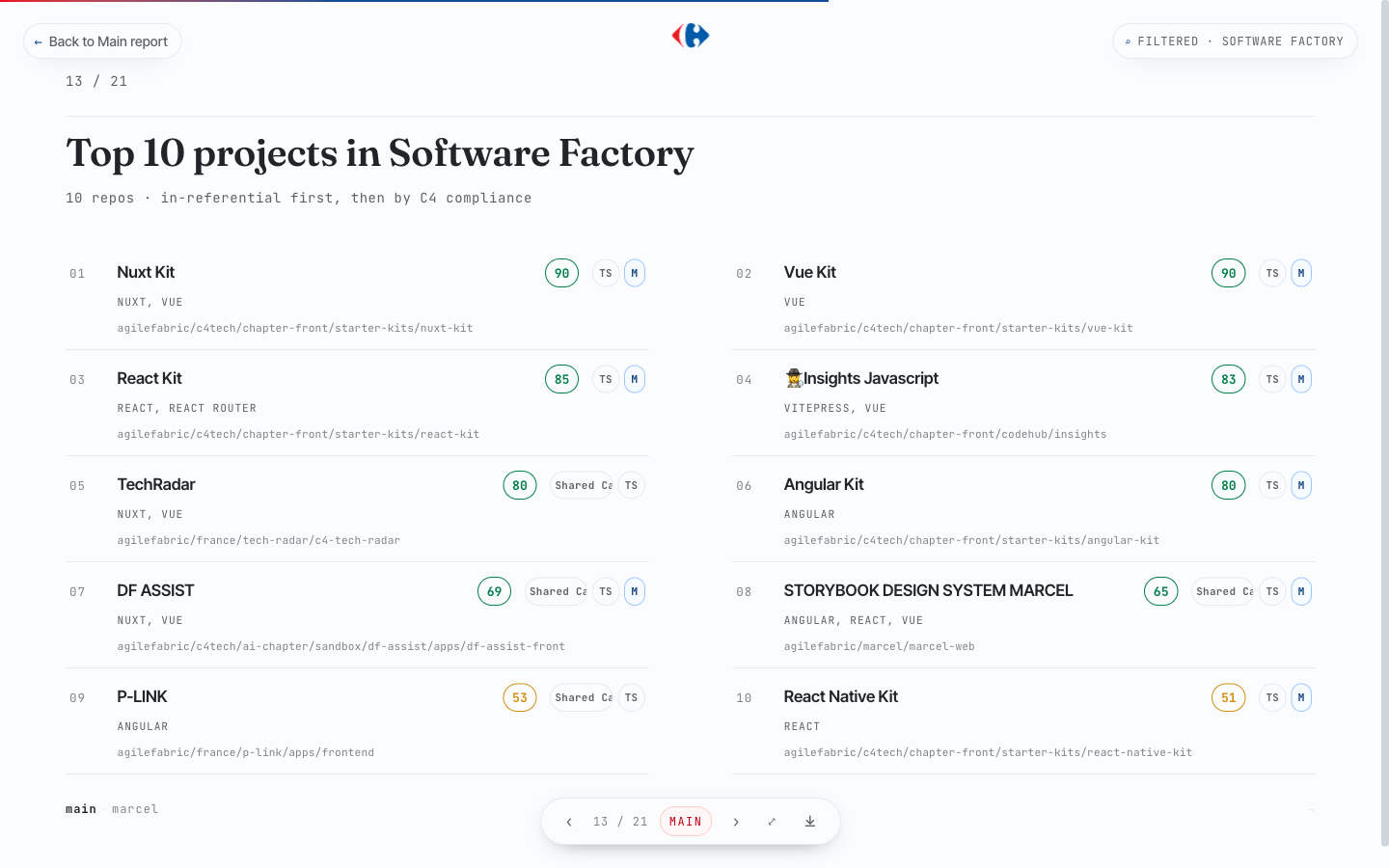The width and height of the screenshot is (1389, 868).
Task: Click the Shared badge on Storybook Marcel row
Action: (1223, 591)
